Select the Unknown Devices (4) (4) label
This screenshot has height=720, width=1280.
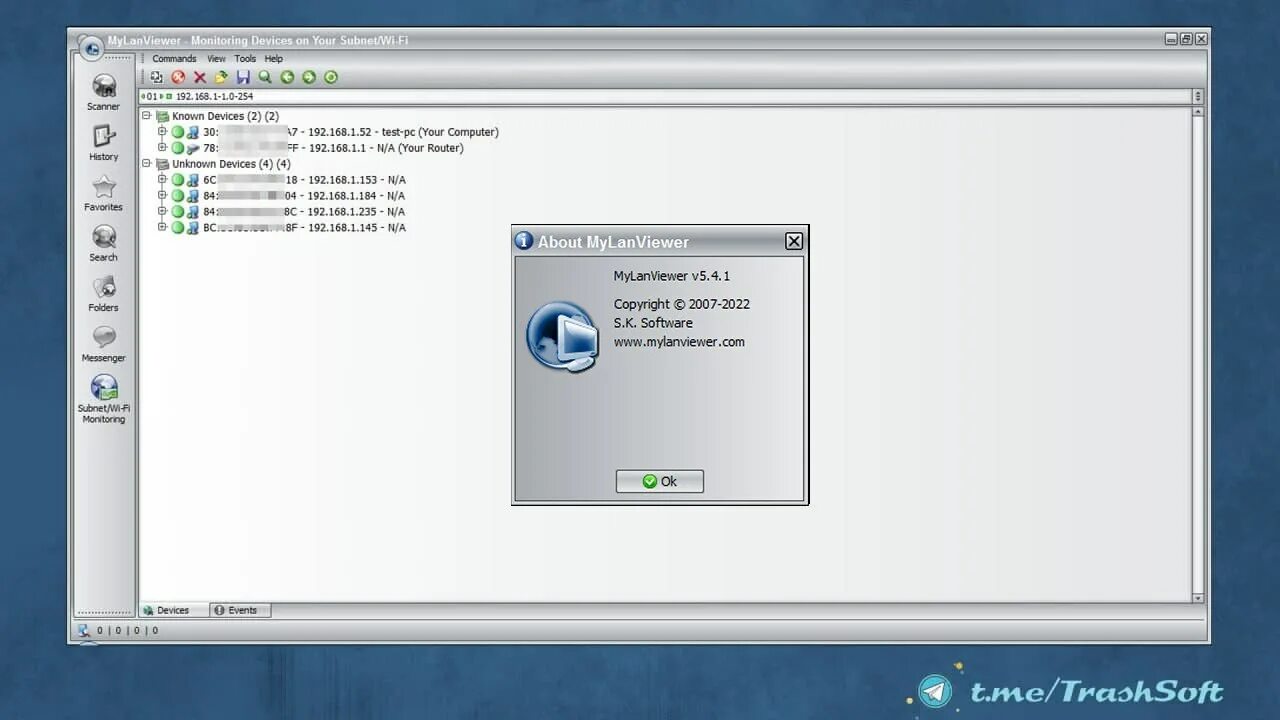(x=231, y=164)
